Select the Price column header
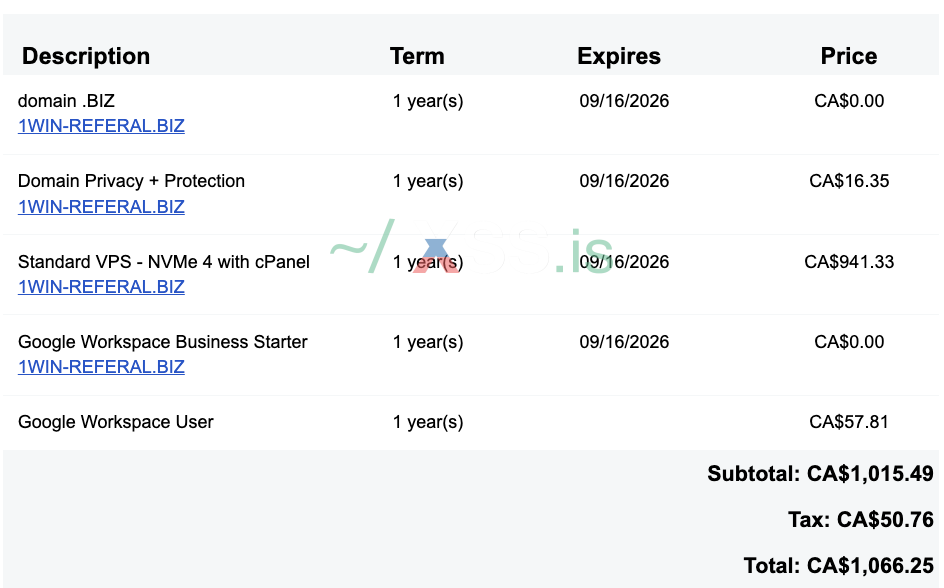944x588 pixels. 849,56
